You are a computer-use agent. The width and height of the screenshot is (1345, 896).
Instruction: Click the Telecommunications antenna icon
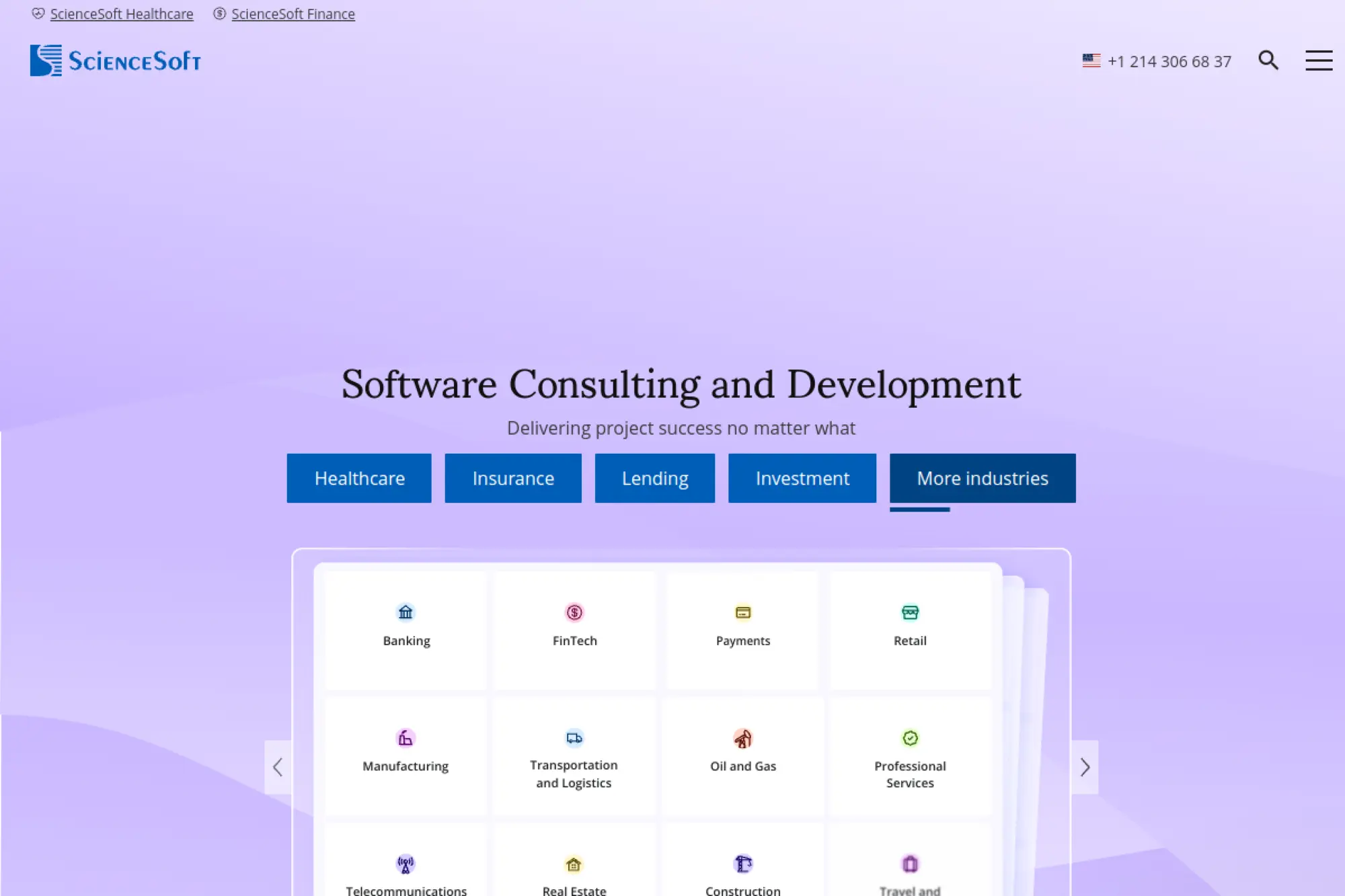(x=406, y=864)
